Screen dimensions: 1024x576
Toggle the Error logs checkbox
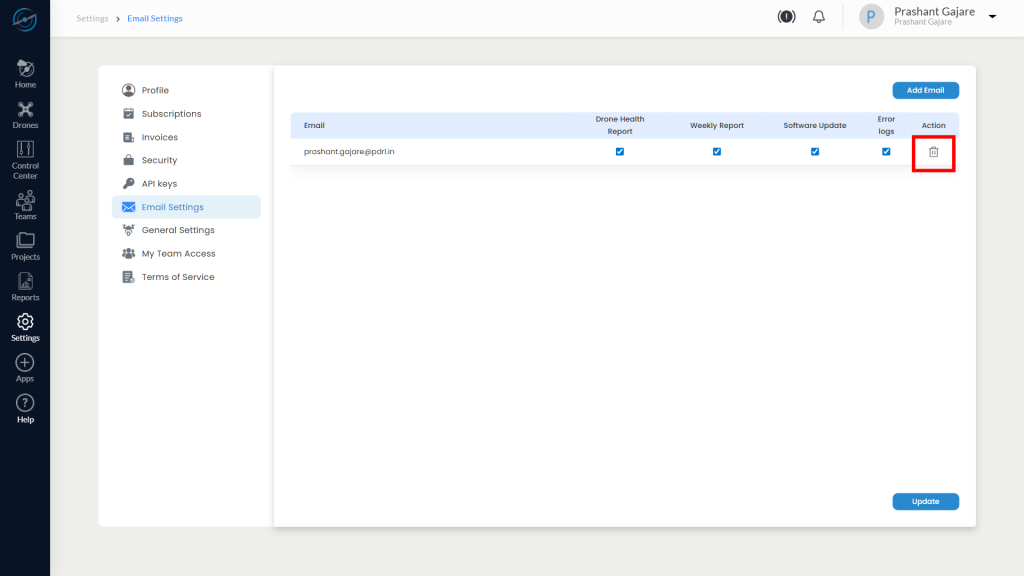[885, 151]
